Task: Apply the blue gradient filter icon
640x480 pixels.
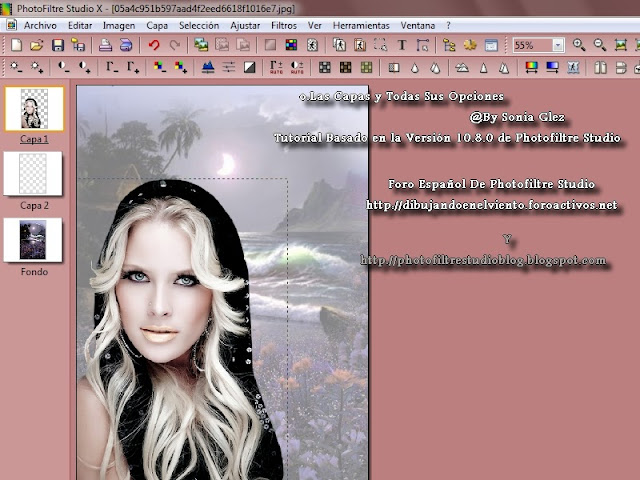Action: (x=552, y=67)
